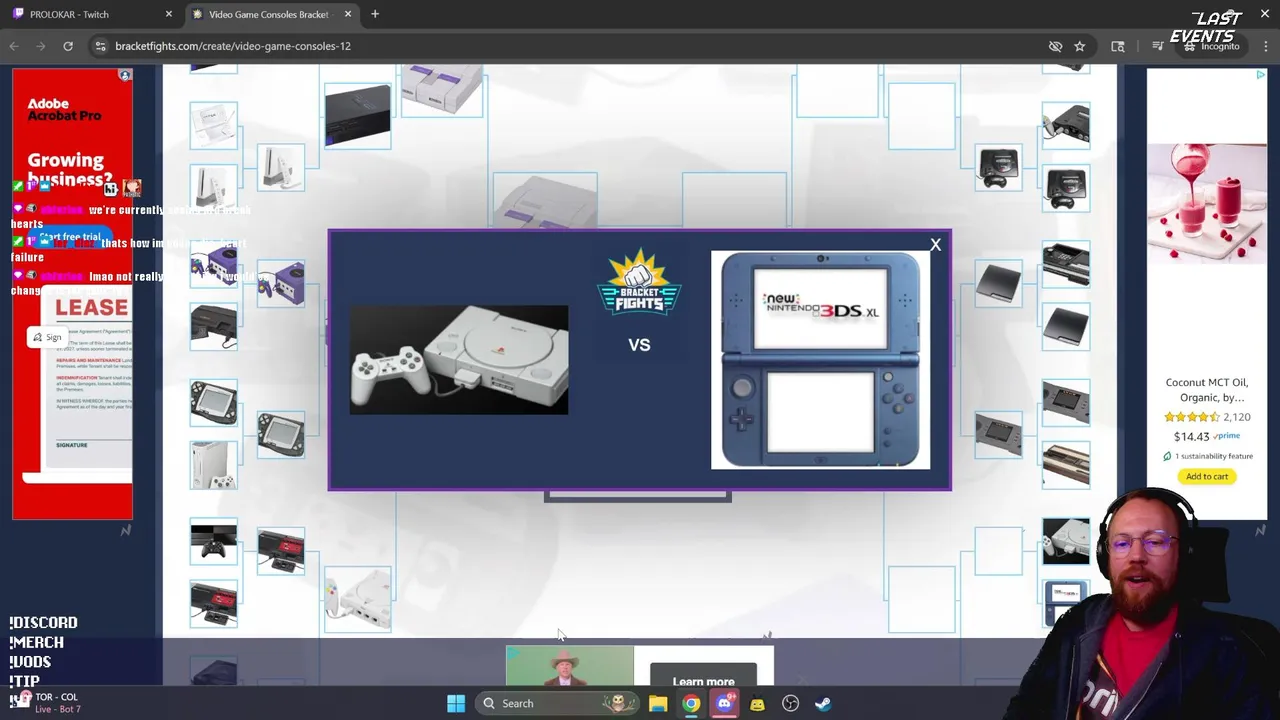The height and width of the screenshot is (720, 1280).
Task: Go back in browser history
Action: [x=14, y=46]
